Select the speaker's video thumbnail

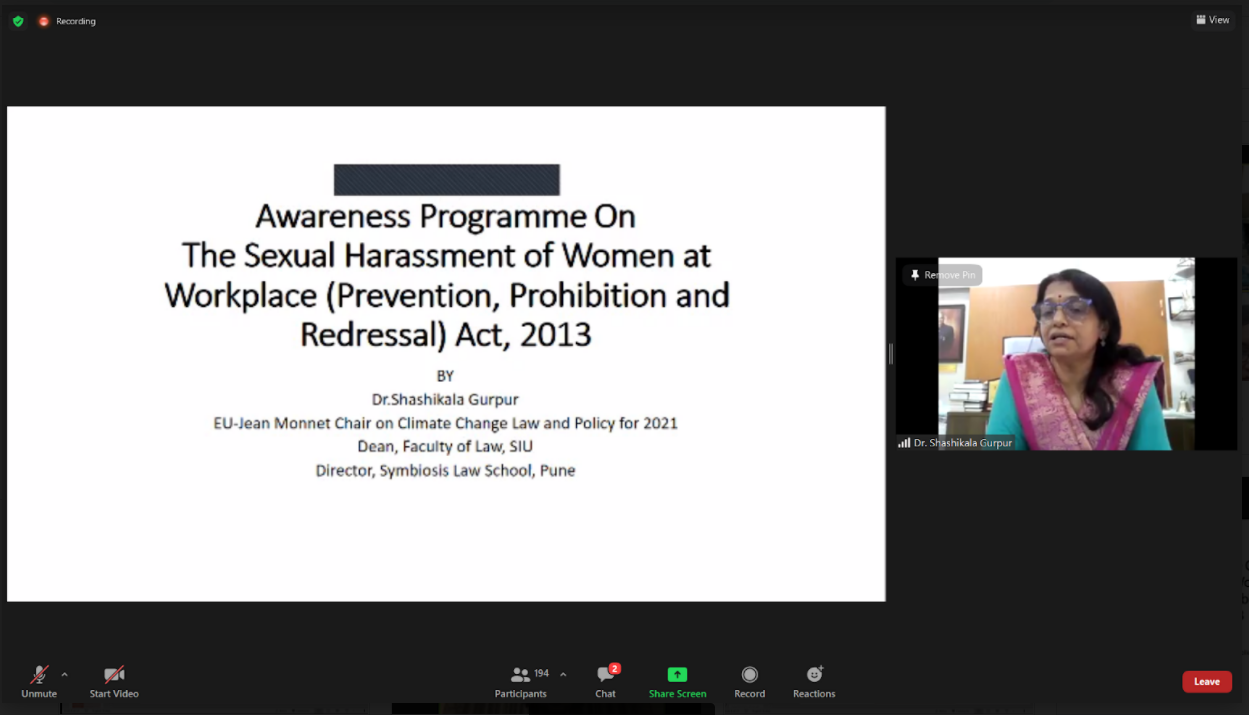pyautogui.click(x=1066, y=353)
